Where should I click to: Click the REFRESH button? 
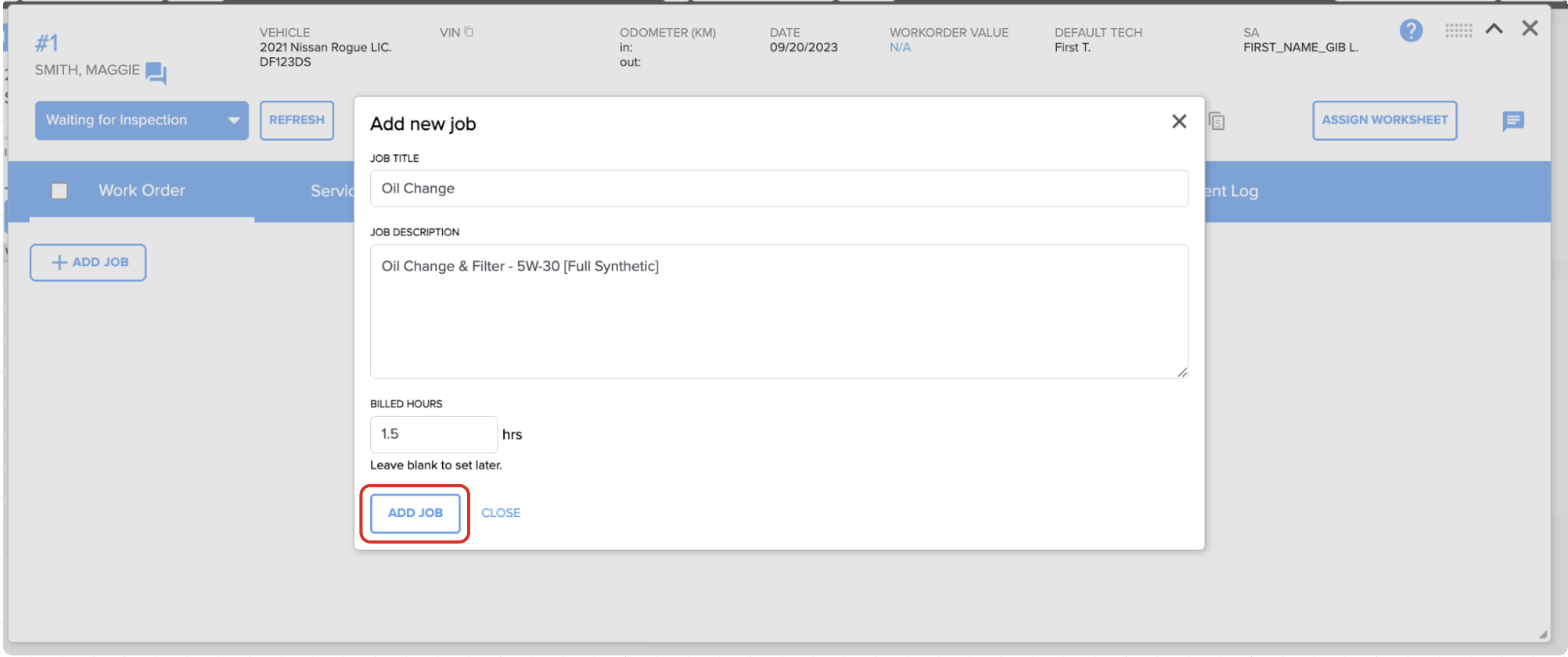(x=297, y=120)
